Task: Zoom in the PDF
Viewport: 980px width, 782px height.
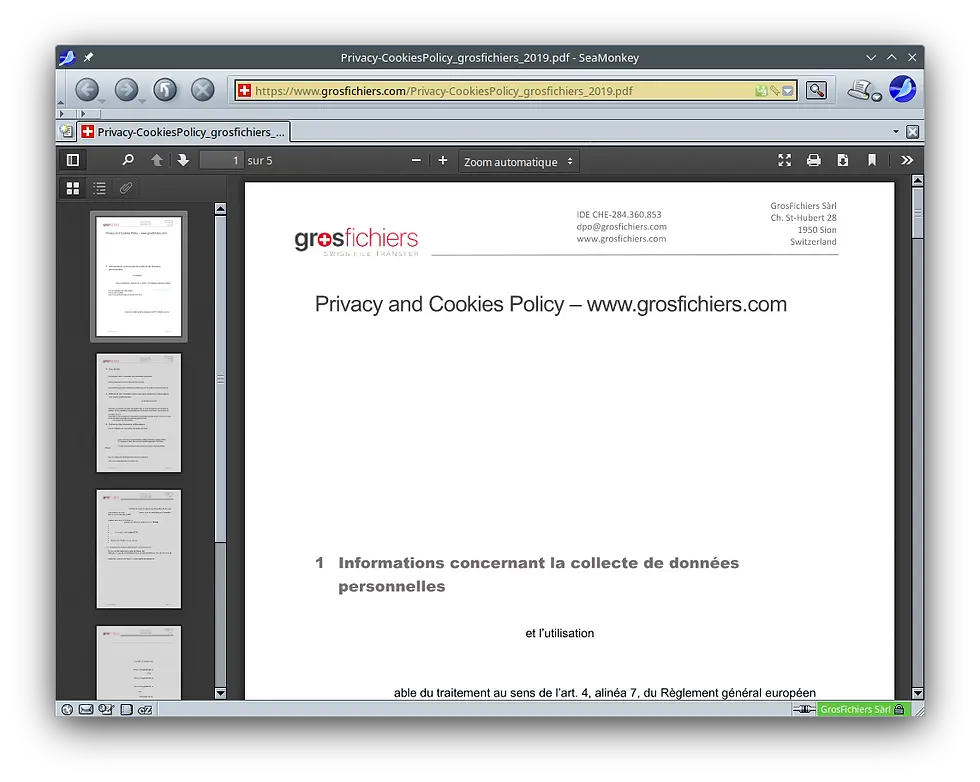Action: point(442,161)
